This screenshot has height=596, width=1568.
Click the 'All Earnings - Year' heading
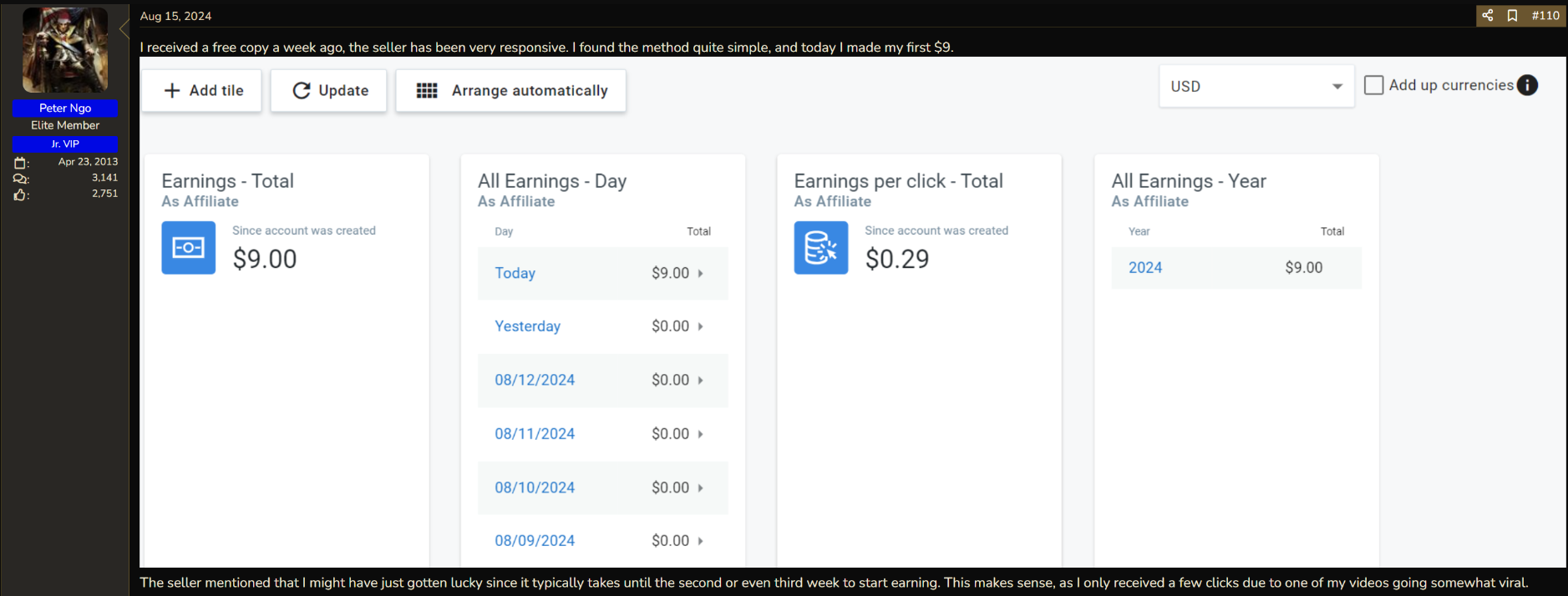pyautogui.click(x=1189, y=181)
